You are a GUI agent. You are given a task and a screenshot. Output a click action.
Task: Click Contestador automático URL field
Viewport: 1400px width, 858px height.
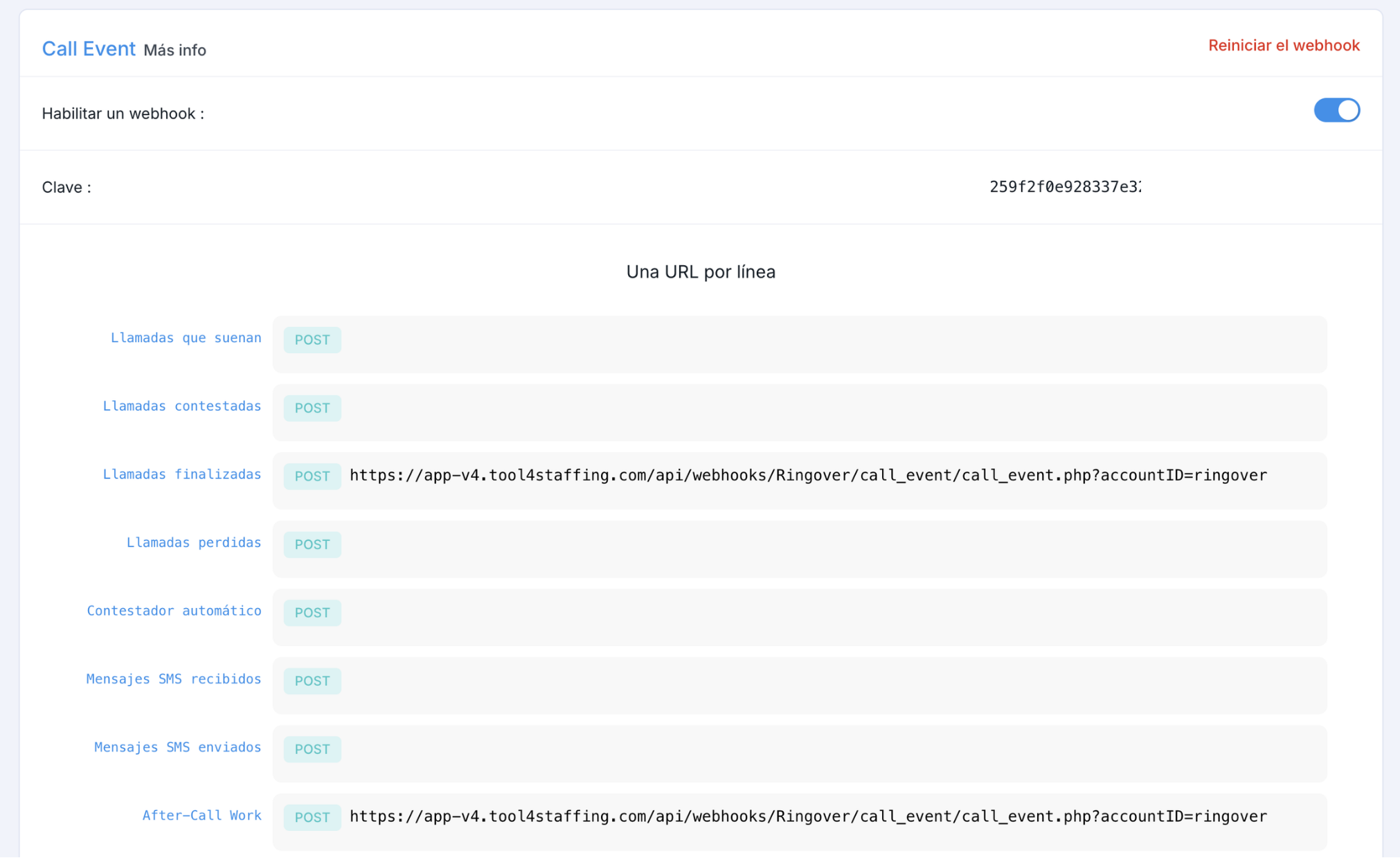831,617
